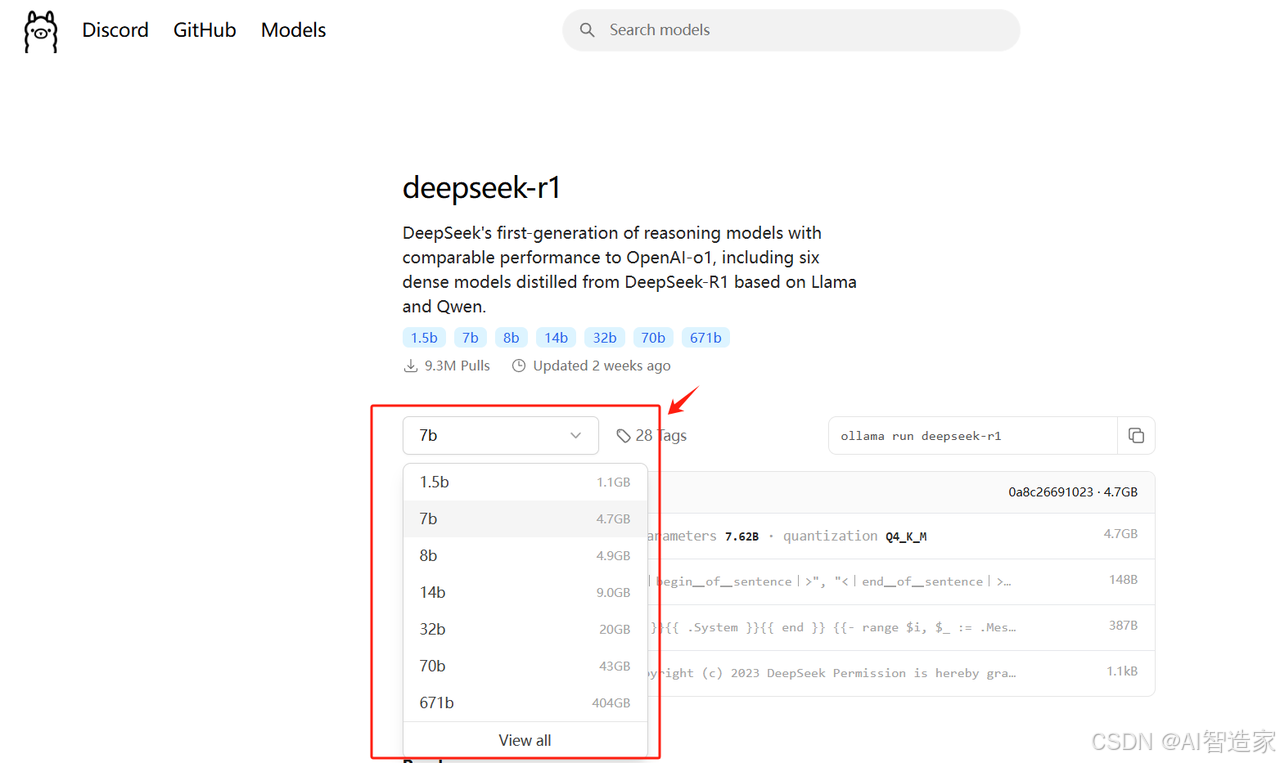Select 671b 404GB option
This screenshot has height=763, width=1280.
(525, 703)
